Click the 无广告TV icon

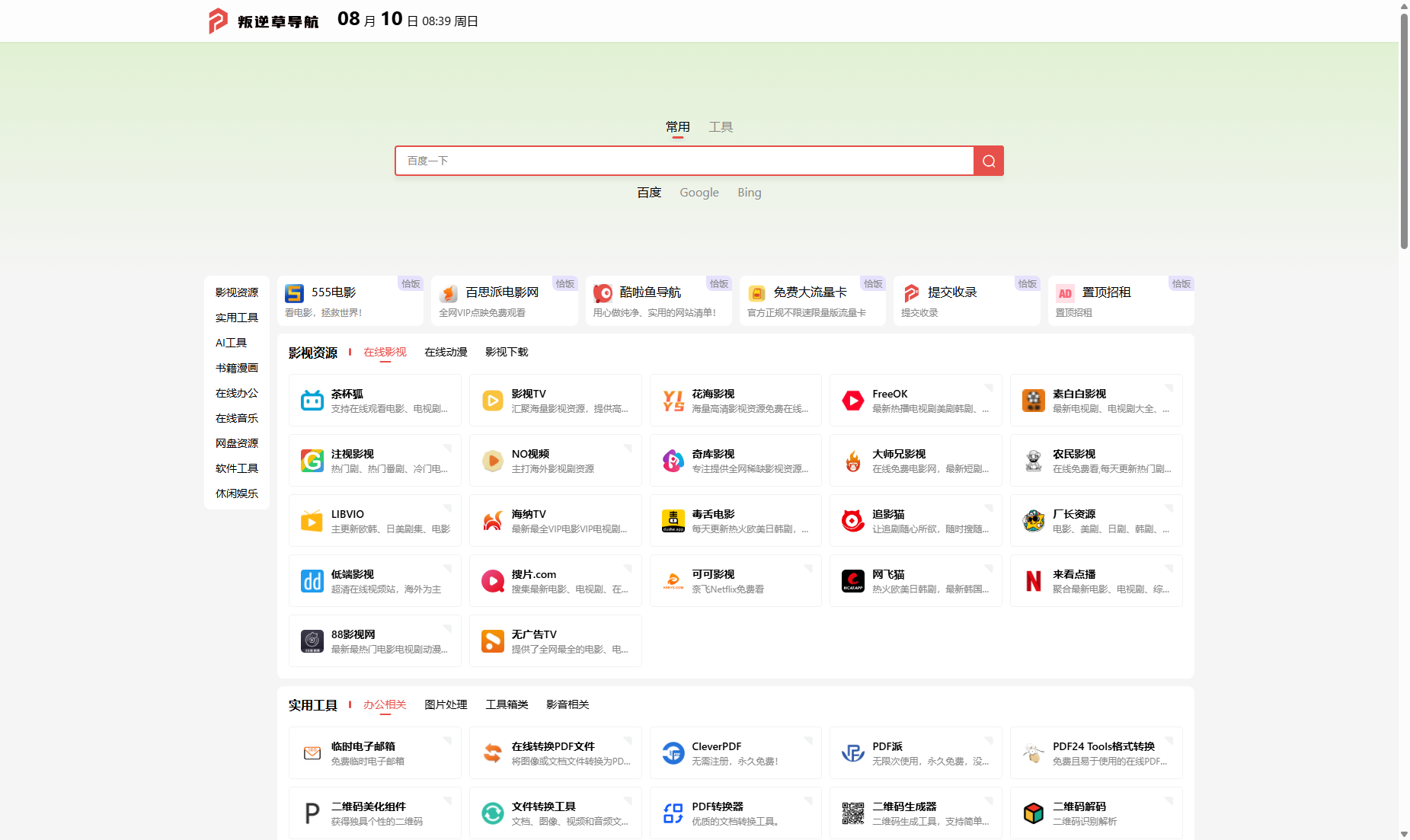pos(493,641)
